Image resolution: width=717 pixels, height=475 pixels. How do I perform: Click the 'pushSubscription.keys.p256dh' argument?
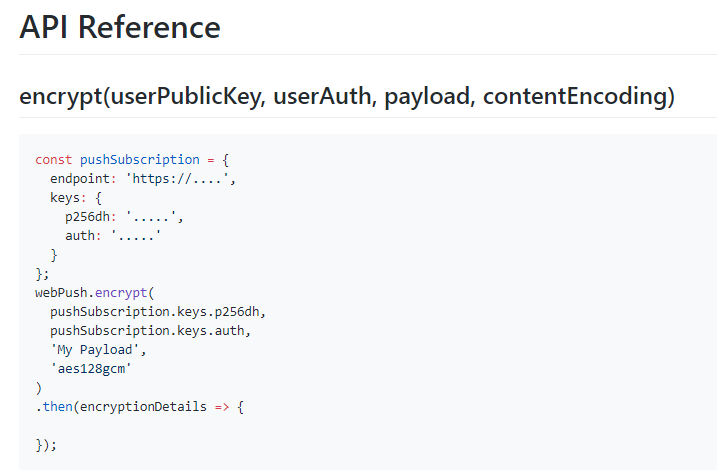click(x=157, y=312)
